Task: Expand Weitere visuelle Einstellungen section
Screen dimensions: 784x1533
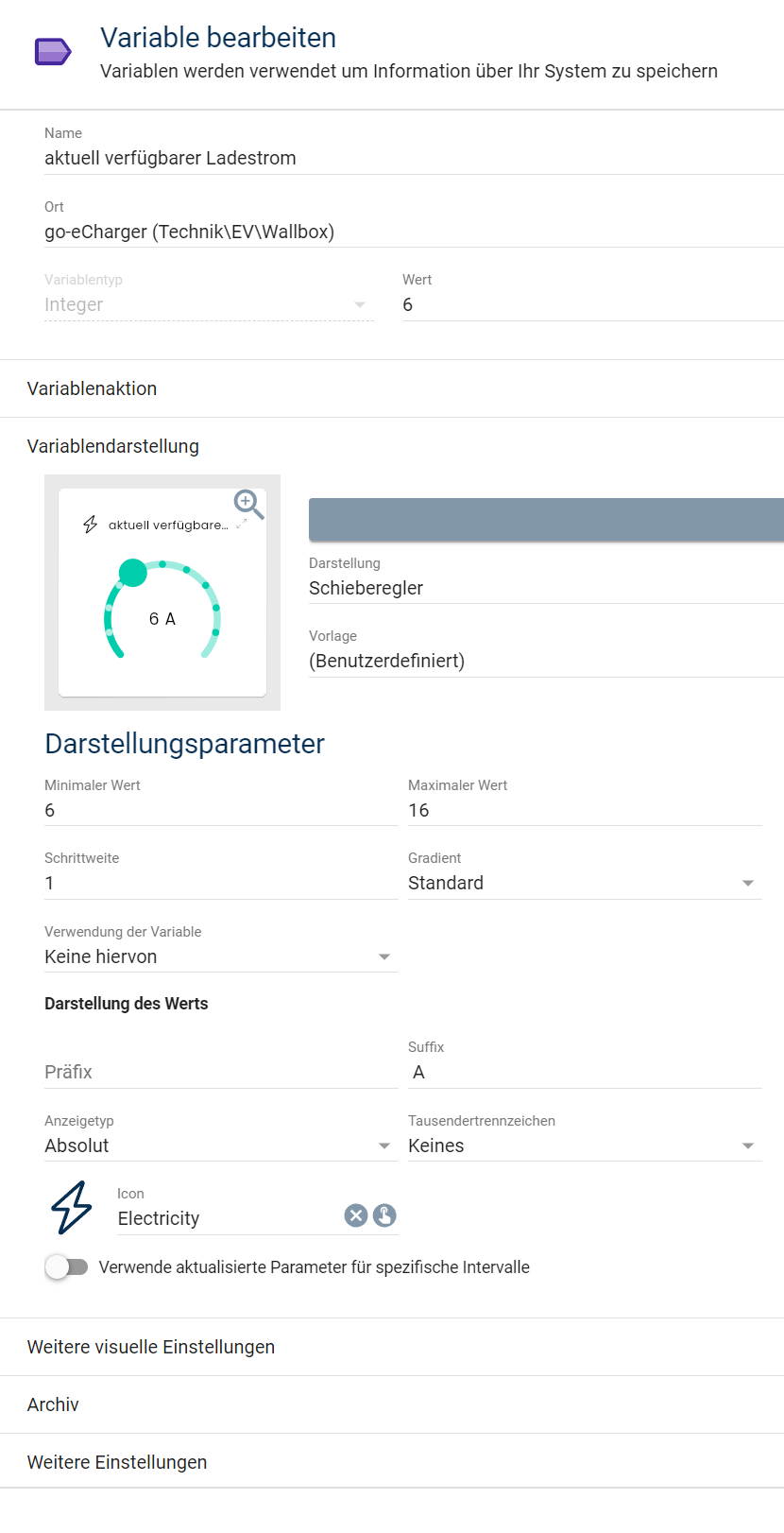Action: tap(392, 1347)
